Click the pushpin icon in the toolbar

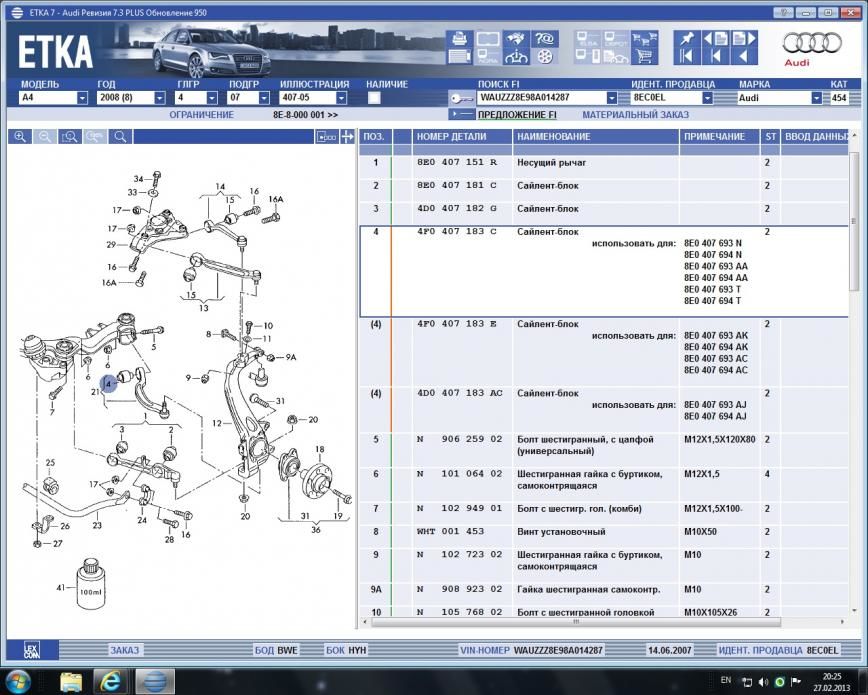tap(687, 39)
